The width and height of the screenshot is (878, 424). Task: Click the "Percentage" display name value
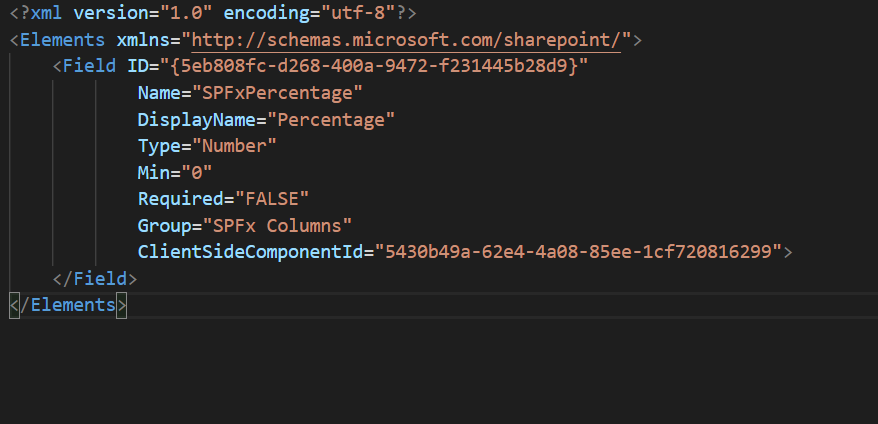331,120
